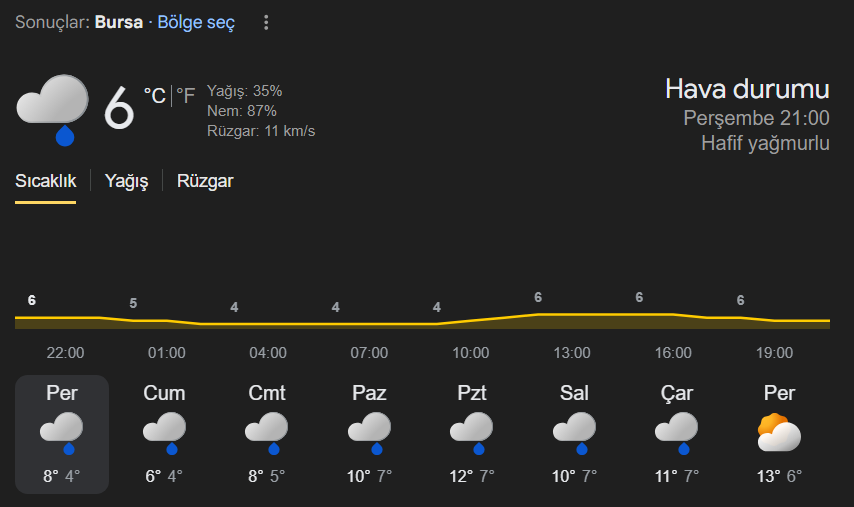Open the Bölge seç region selector
854x507 pixels.
(x=196, y=23)
